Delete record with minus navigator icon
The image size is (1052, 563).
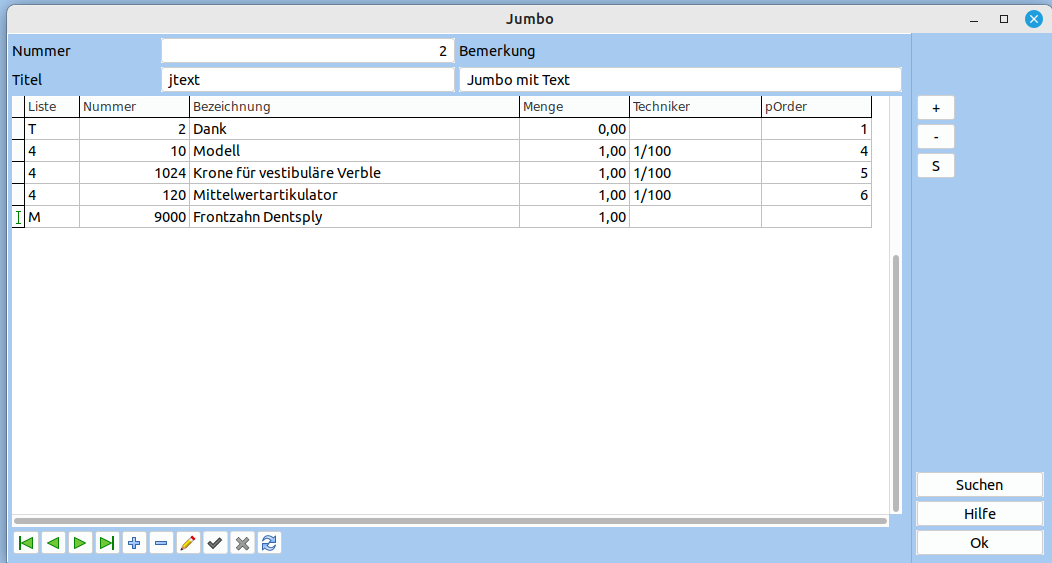(x=161, y=543)
